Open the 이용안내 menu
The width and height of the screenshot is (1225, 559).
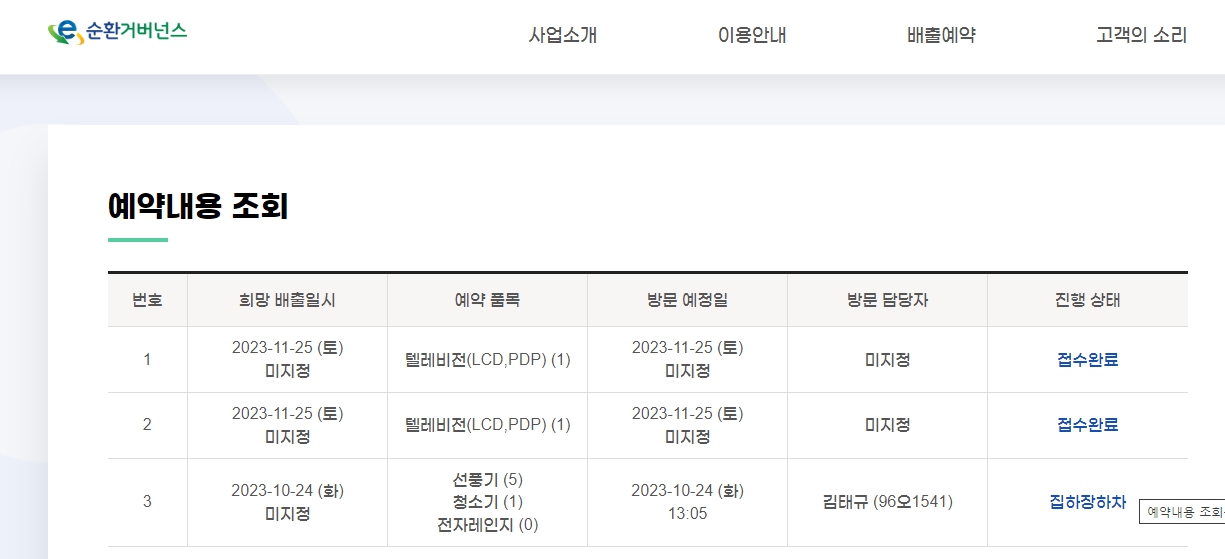click(x=752, y=36)
